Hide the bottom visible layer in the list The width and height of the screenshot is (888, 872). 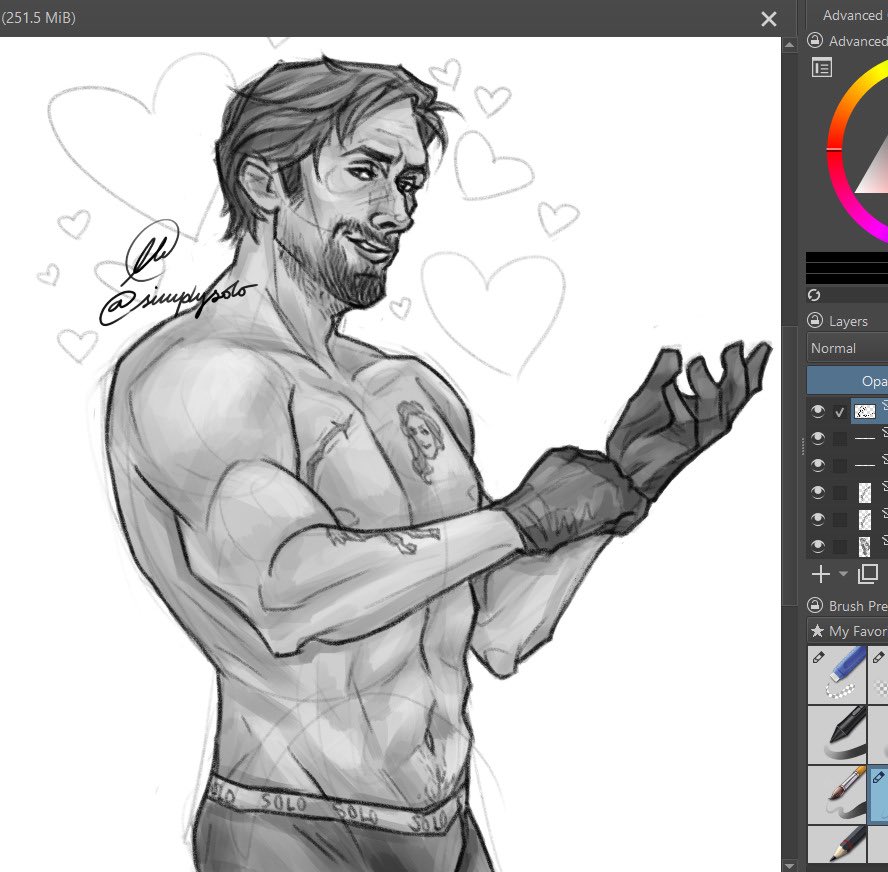coord(817,546)
